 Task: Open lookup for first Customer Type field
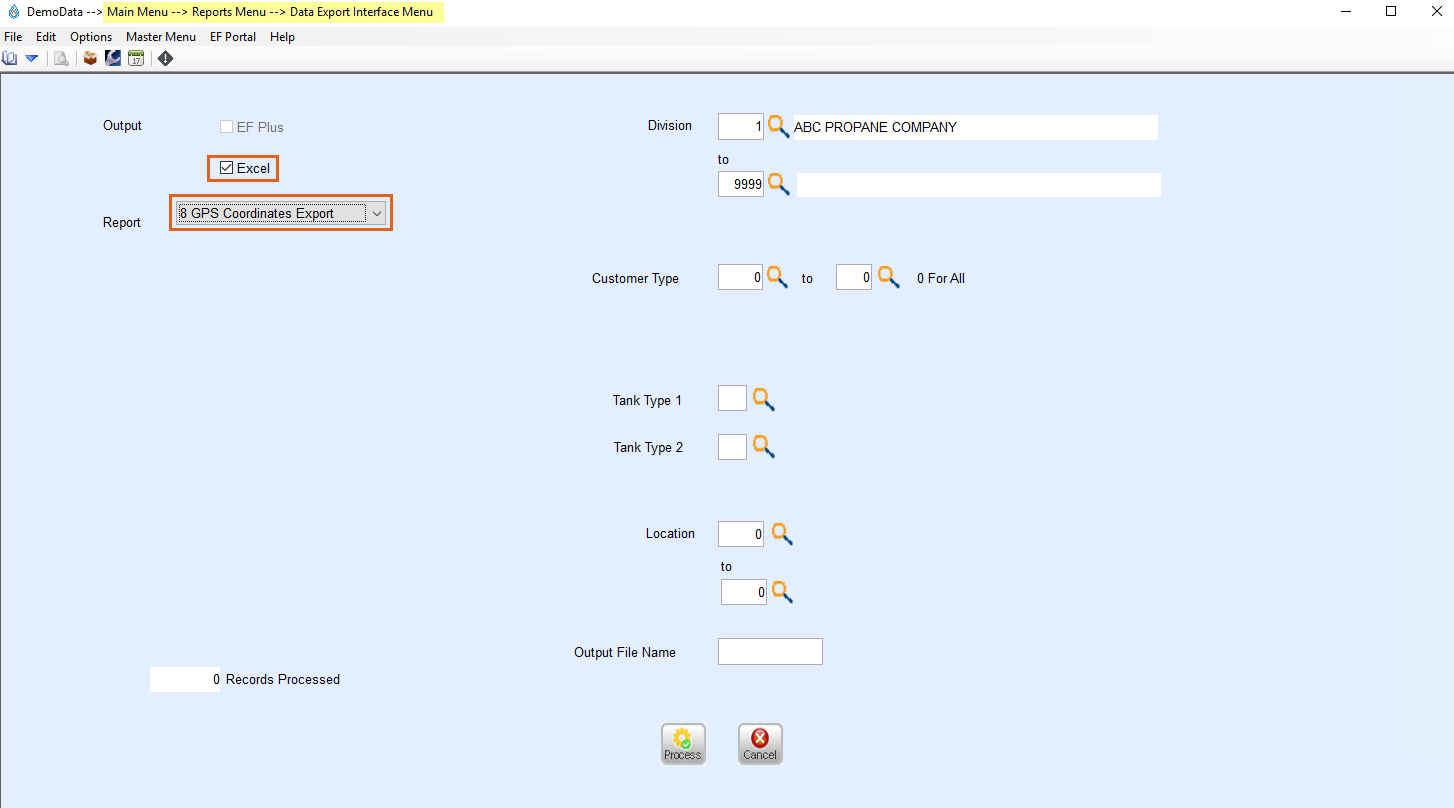[777, 277]
